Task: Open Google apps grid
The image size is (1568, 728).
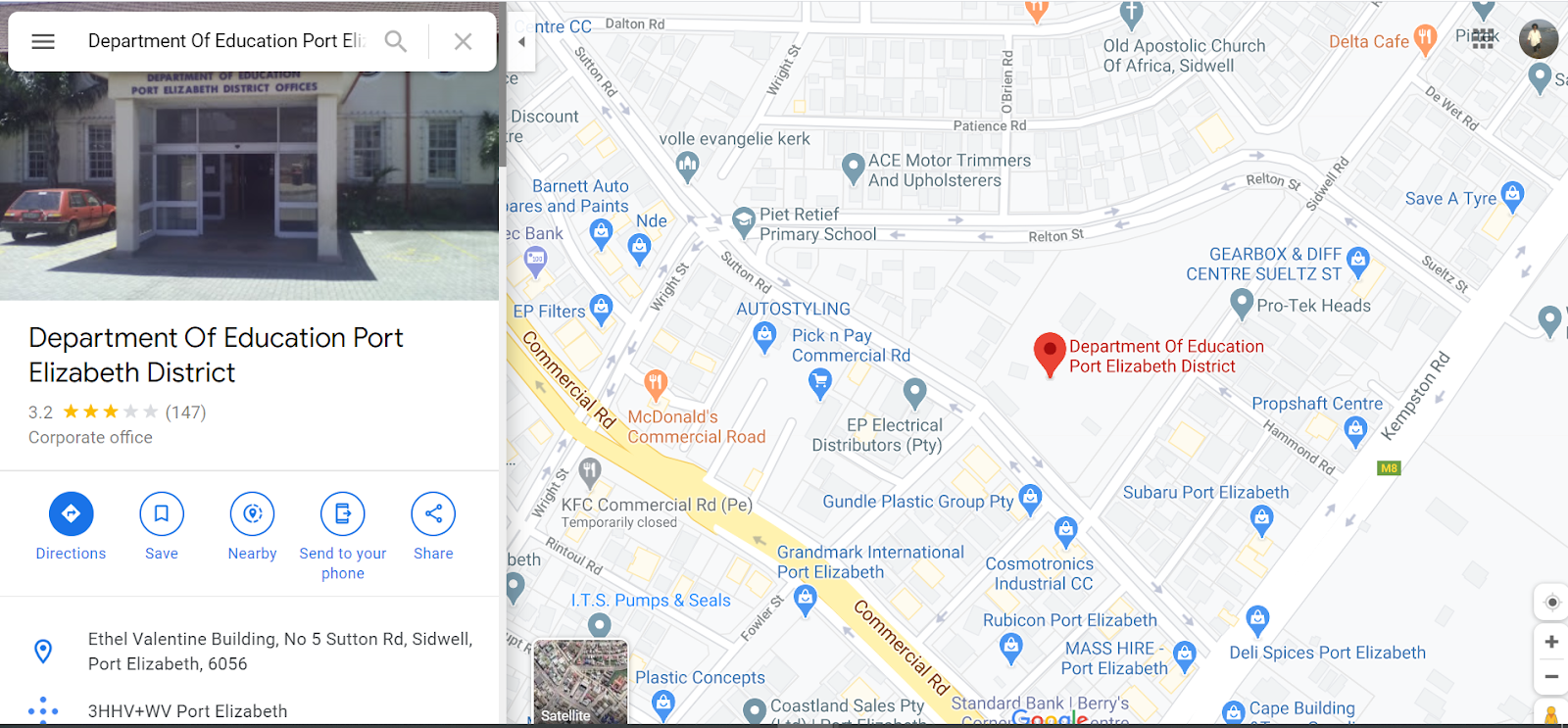Action: pos(1483,39)
